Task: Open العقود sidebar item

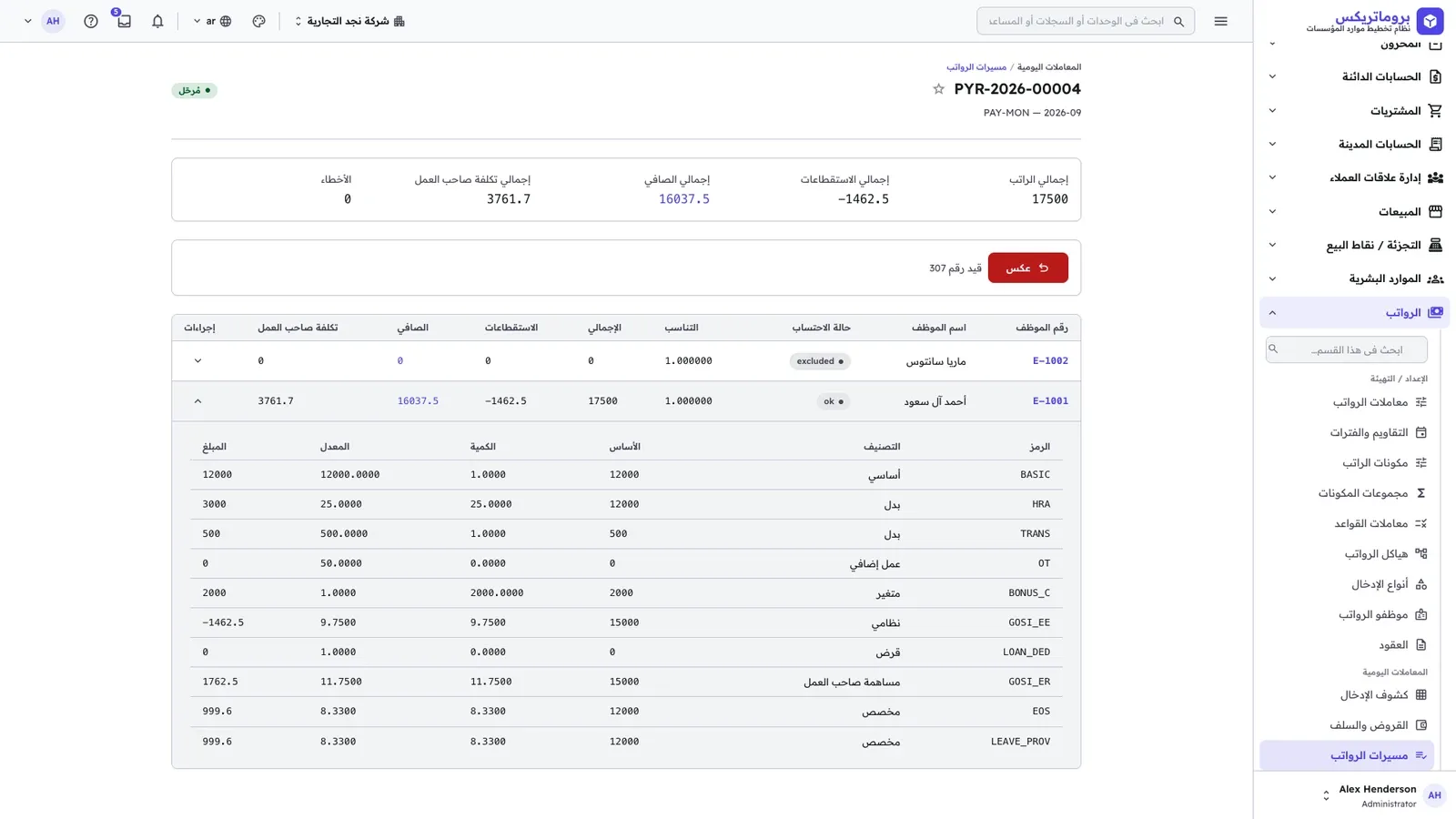Action: (1347, 645)
